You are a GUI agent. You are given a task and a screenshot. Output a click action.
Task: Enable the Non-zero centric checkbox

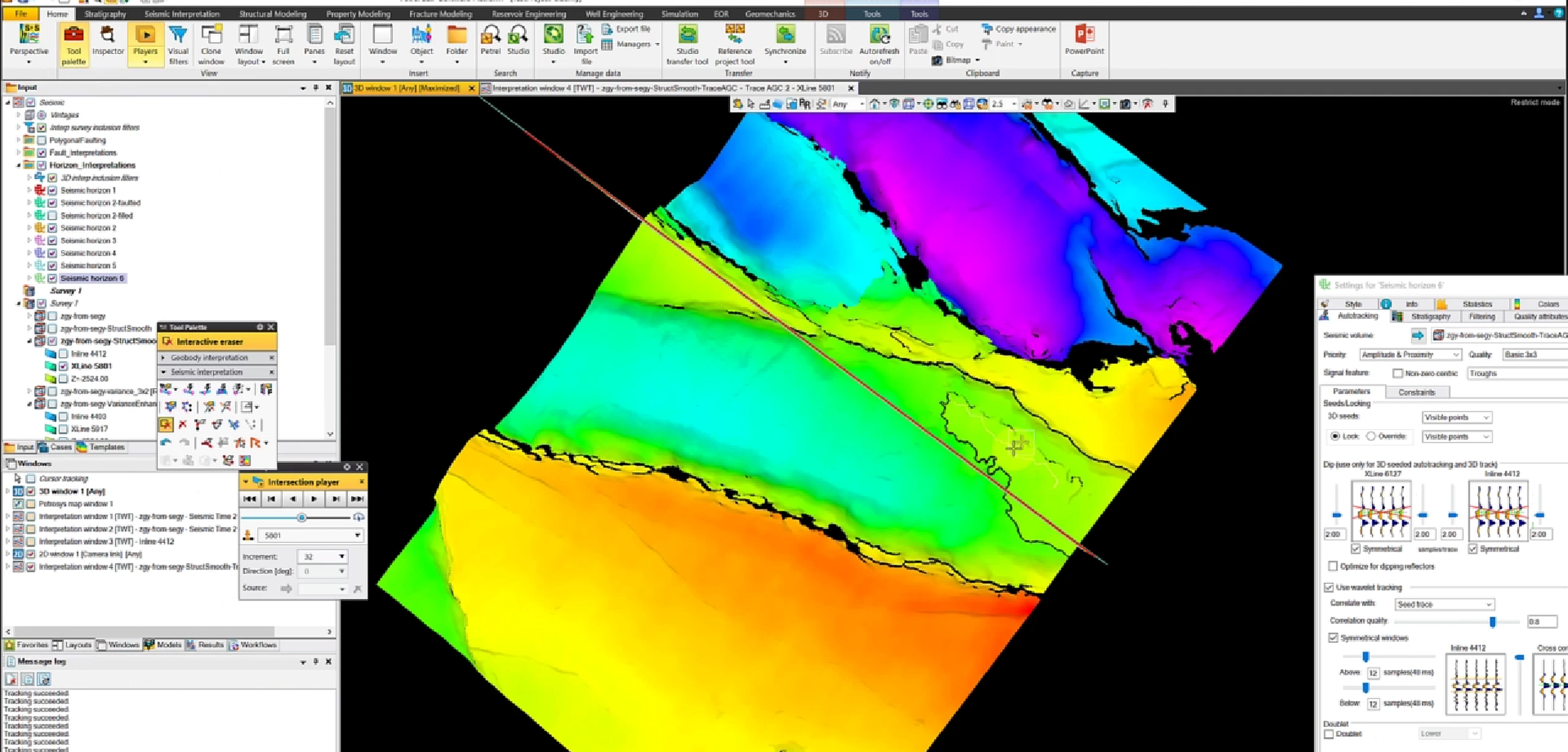pyautogui.click(x=1398, y=373)
